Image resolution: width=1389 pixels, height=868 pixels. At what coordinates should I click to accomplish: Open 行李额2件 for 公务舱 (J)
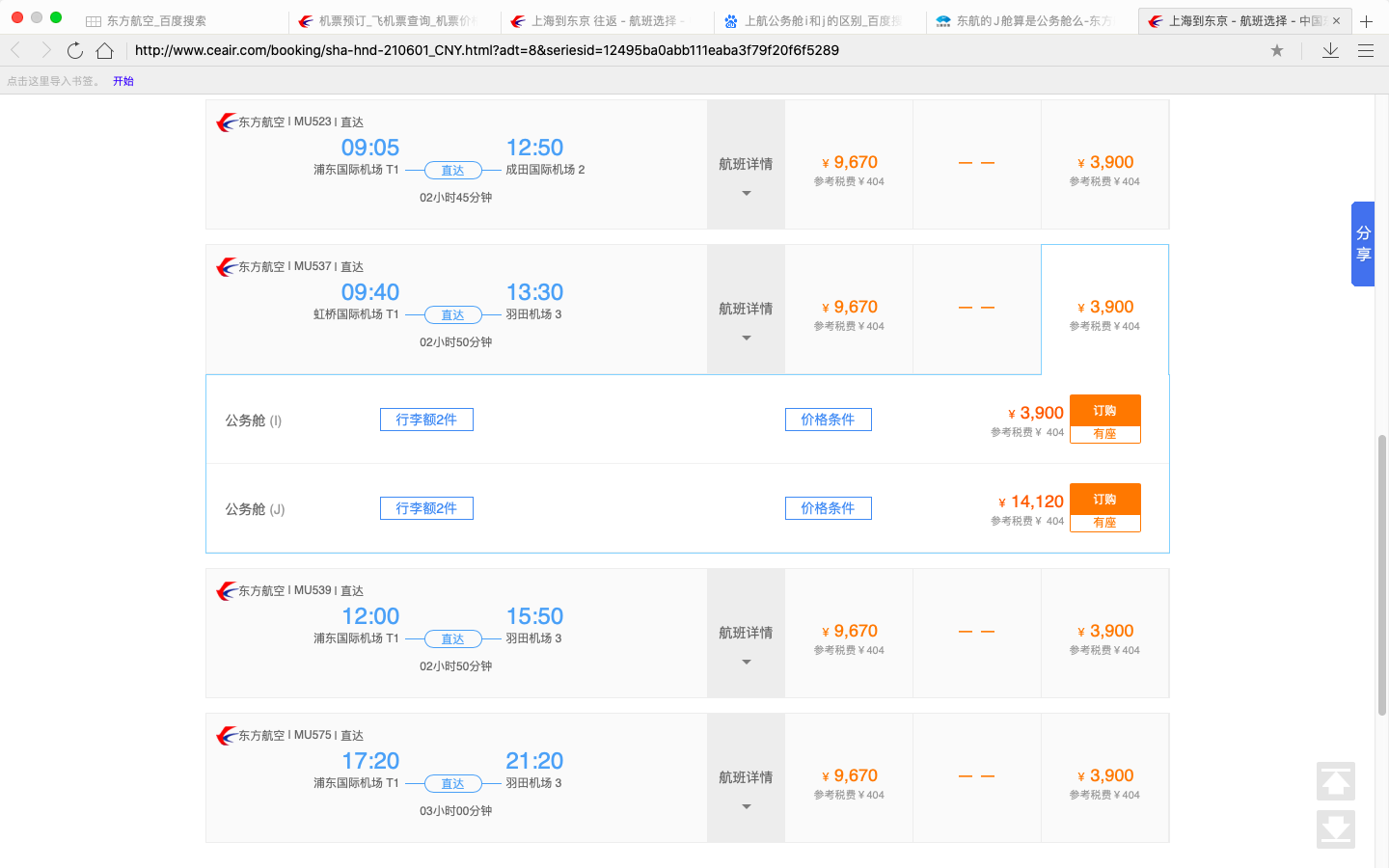pos(426,508)
